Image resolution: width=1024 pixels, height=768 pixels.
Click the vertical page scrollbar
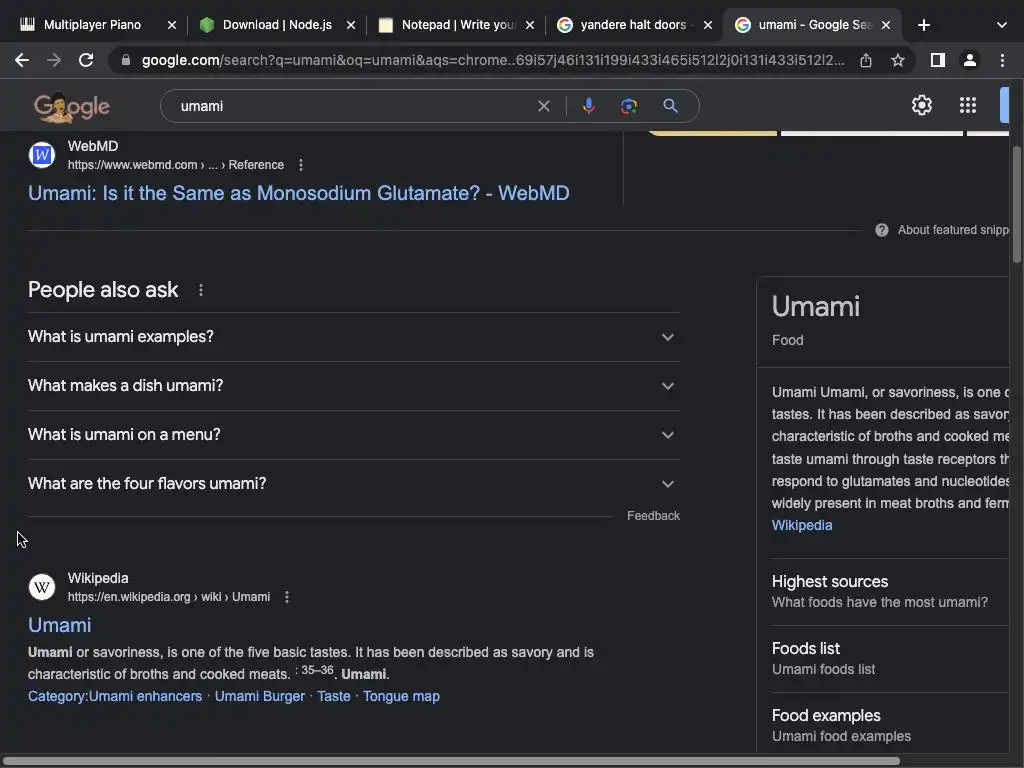click(1016, 204)
